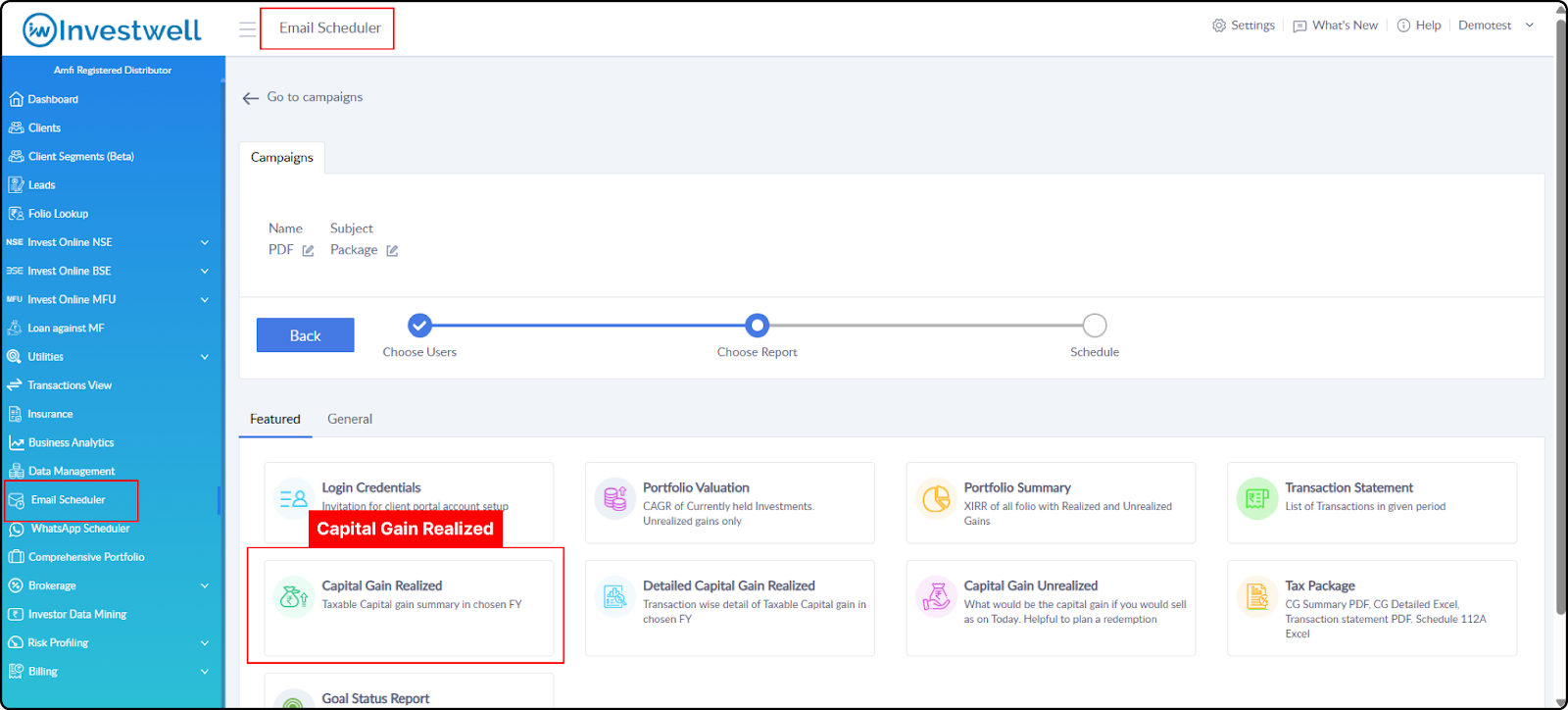
Task: Select the Campaigns tab
Action: 282,158
